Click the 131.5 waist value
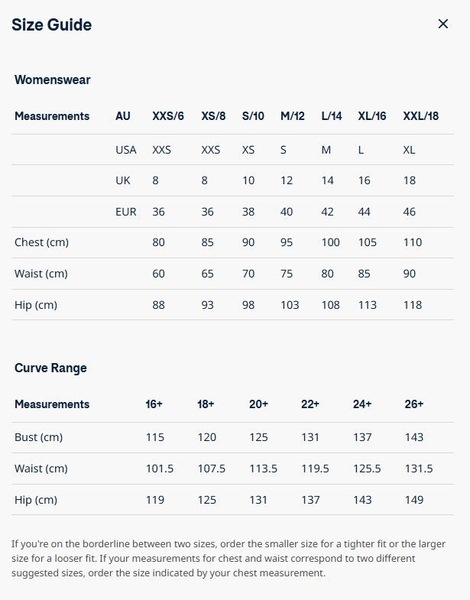Image resolution: width=470 pixels, height=600 pixels. pos(419,469)
